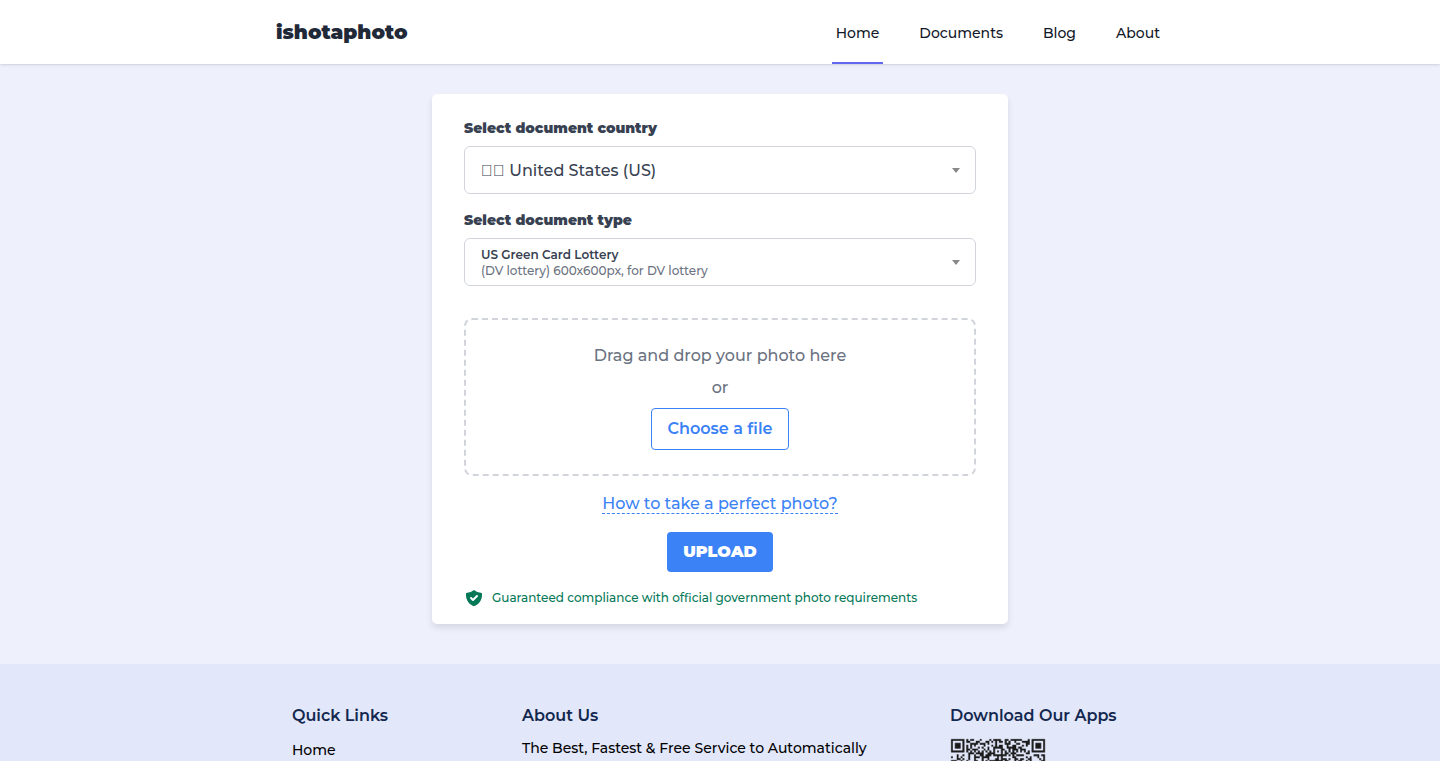Click the guaranteed compliance text
The width and height of the screenshot is (1440, 761).
point(704,598)
